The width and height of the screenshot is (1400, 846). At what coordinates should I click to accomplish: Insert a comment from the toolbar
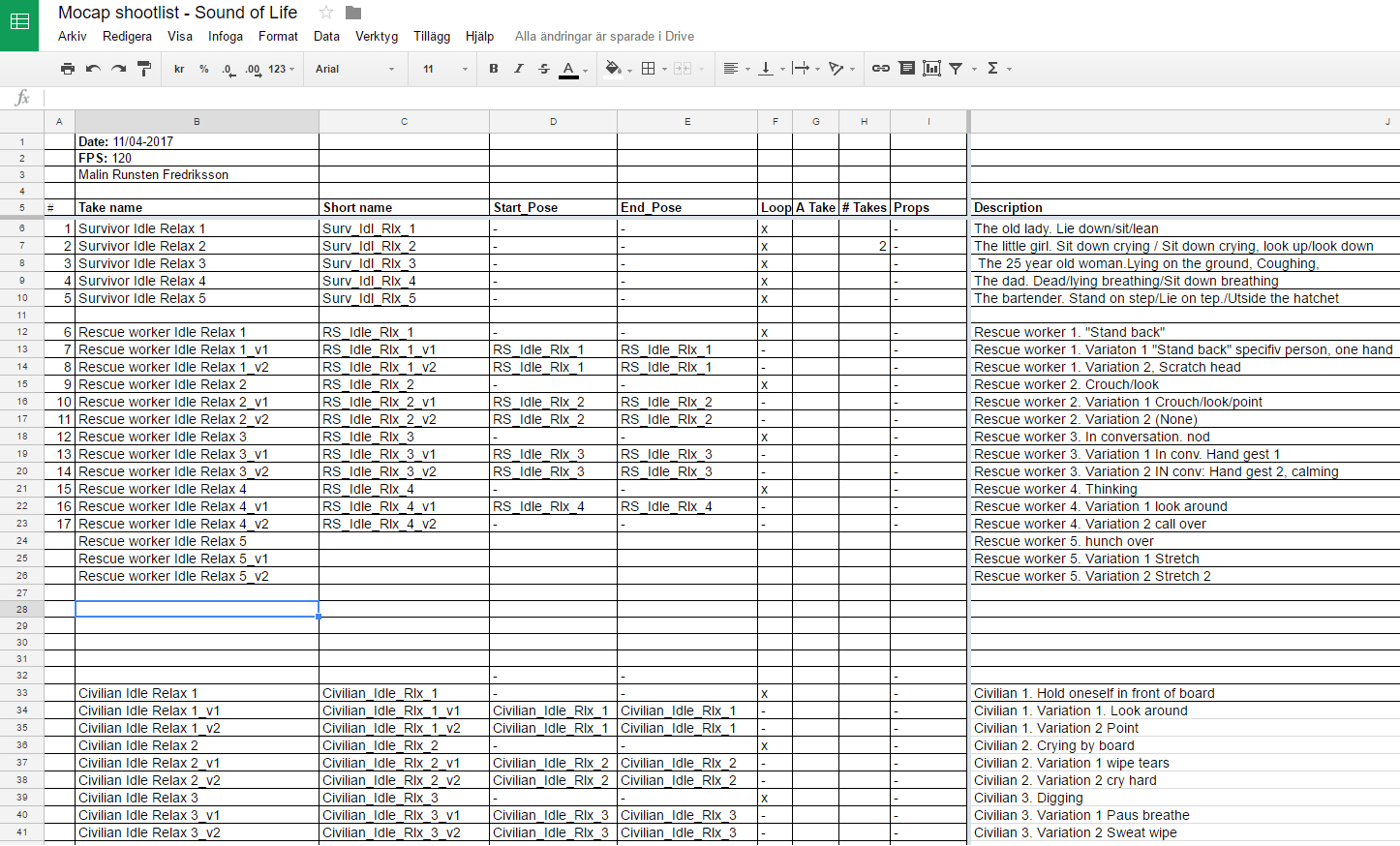906,69
